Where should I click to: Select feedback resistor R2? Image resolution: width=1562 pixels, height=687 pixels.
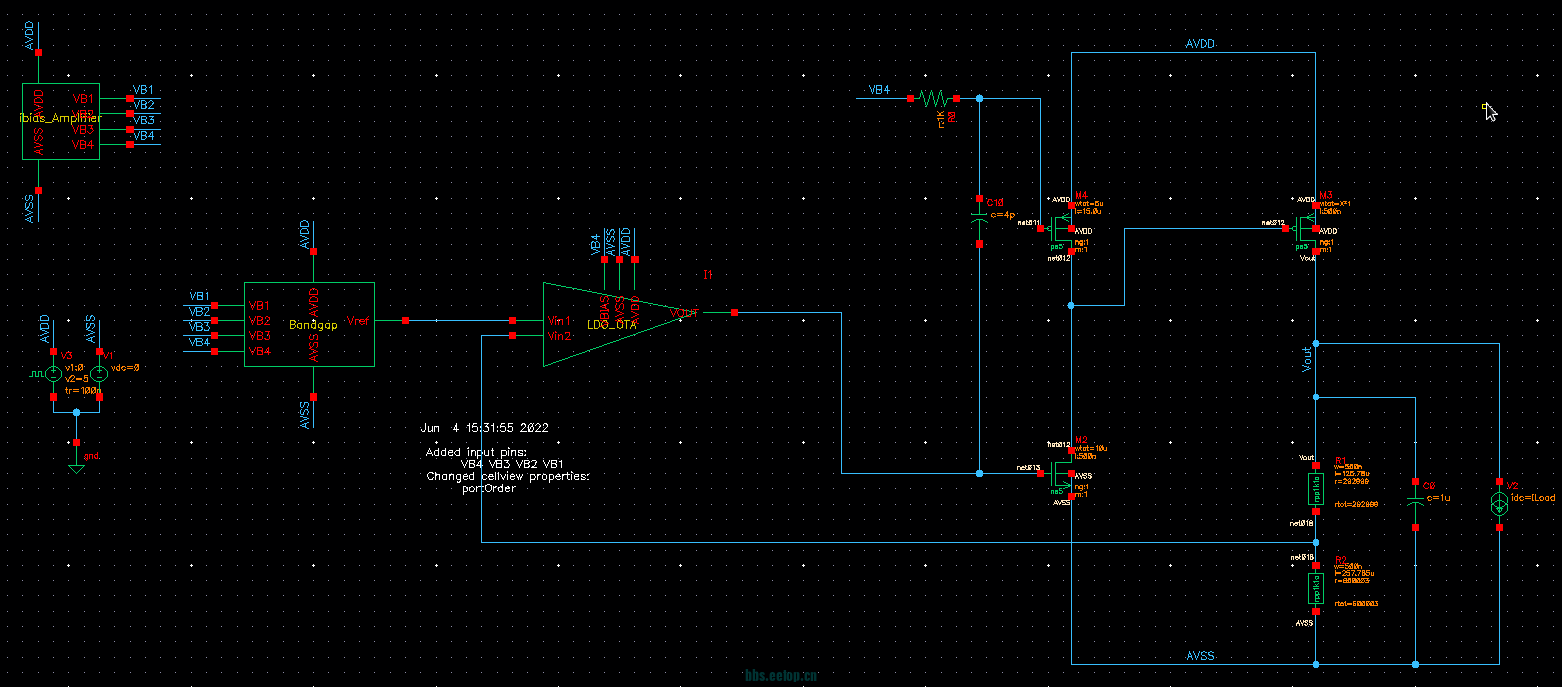point(1316,589)
